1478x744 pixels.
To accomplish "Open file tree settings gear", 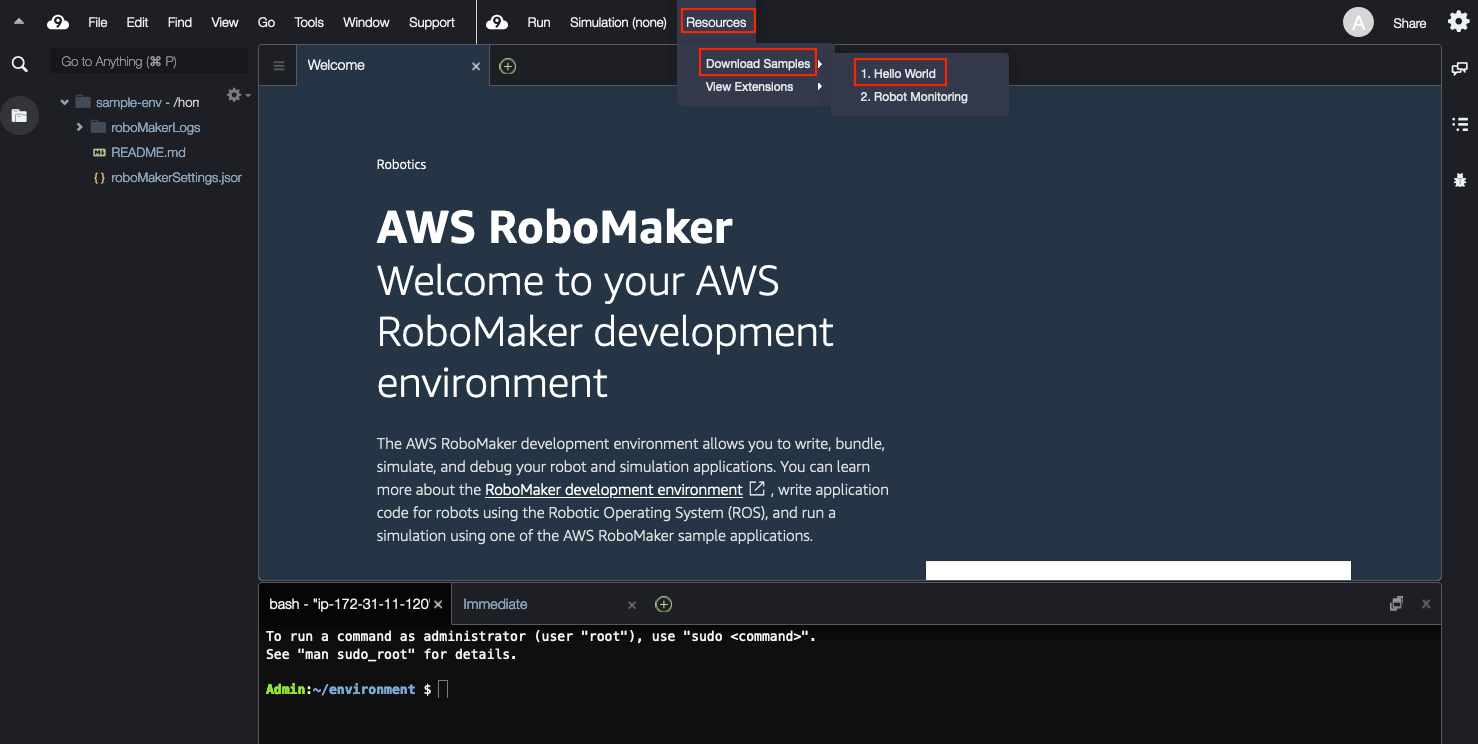I will (236, 95).
